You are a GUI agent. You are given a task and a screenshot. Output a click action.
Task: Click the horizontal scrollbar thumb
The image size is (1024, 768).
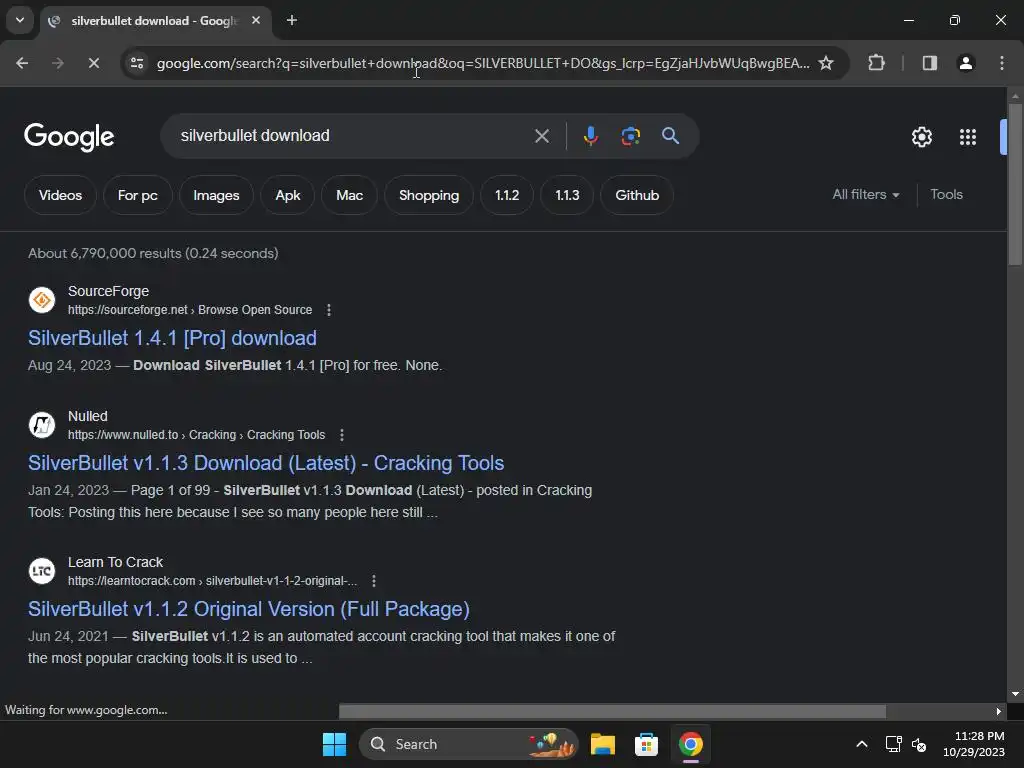click(613, 711)
